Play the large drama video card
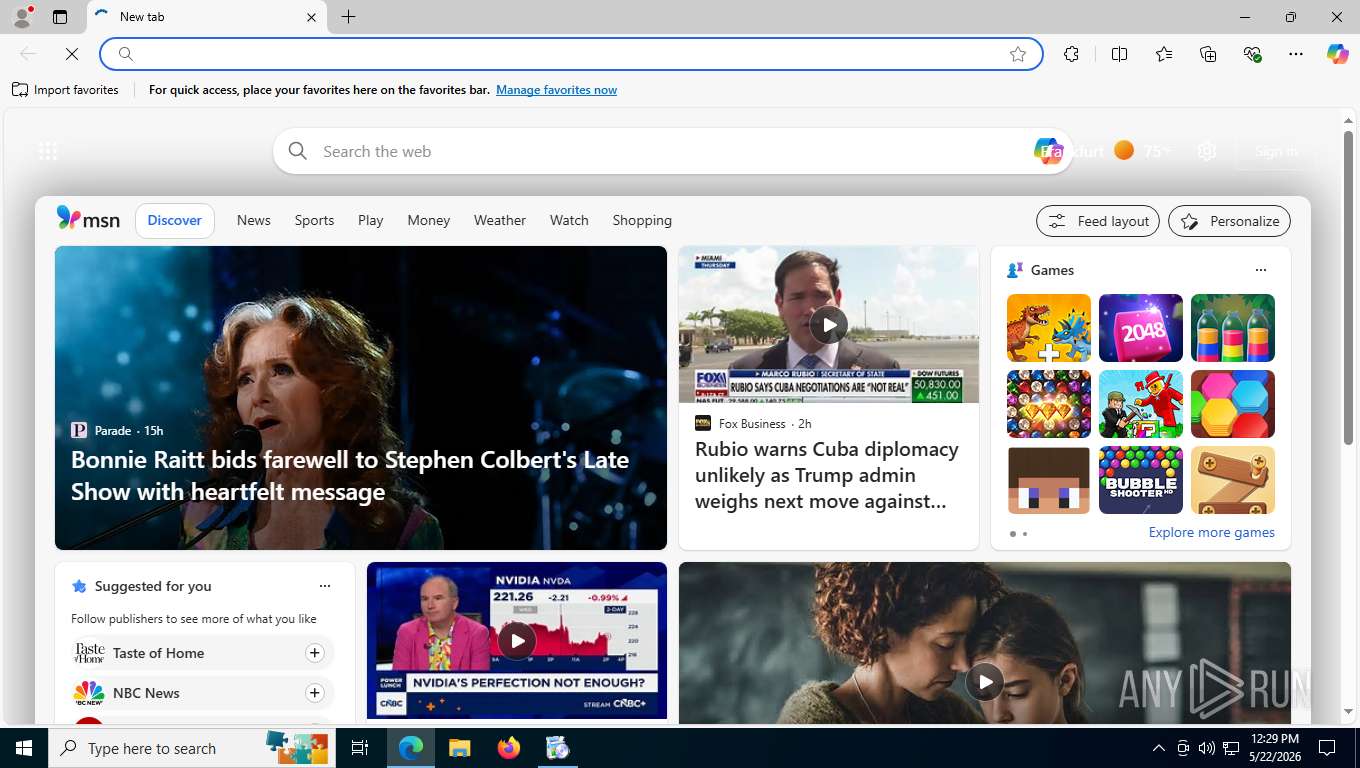This screenshot has height=768, width=1360. coord(984,681)
